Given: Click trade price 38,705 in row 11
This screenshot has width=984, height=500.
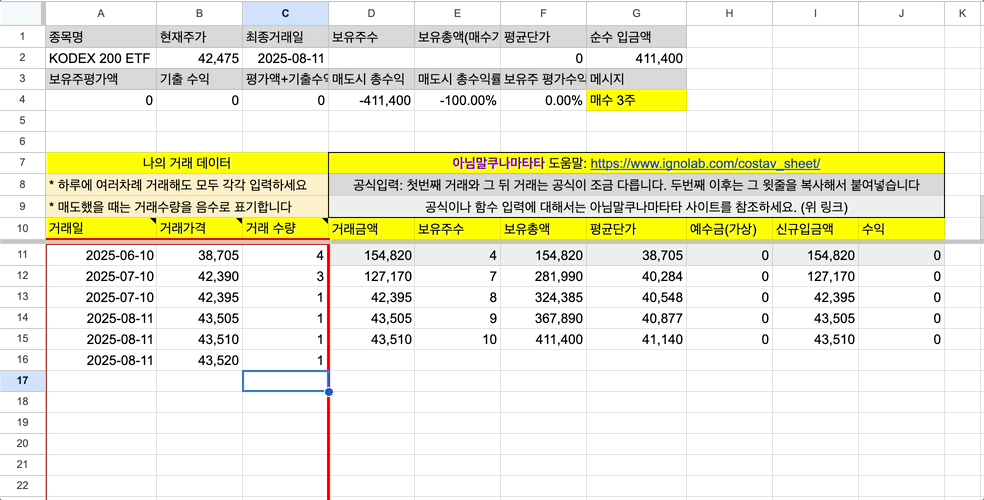Looking at the screenshot, I should point(200,255).
